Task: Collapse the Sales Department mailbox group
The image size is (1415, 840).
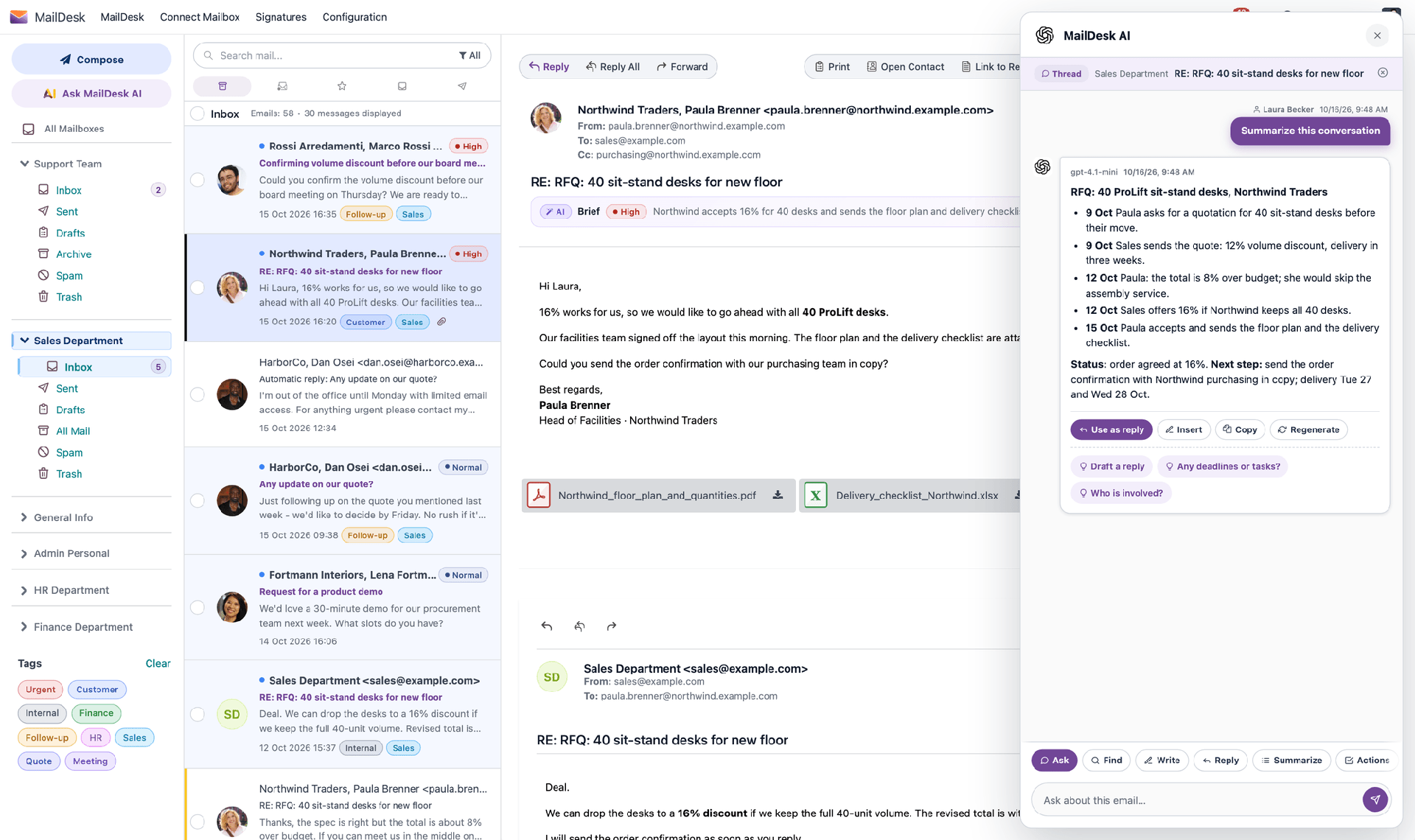Action: click(24, 340)
